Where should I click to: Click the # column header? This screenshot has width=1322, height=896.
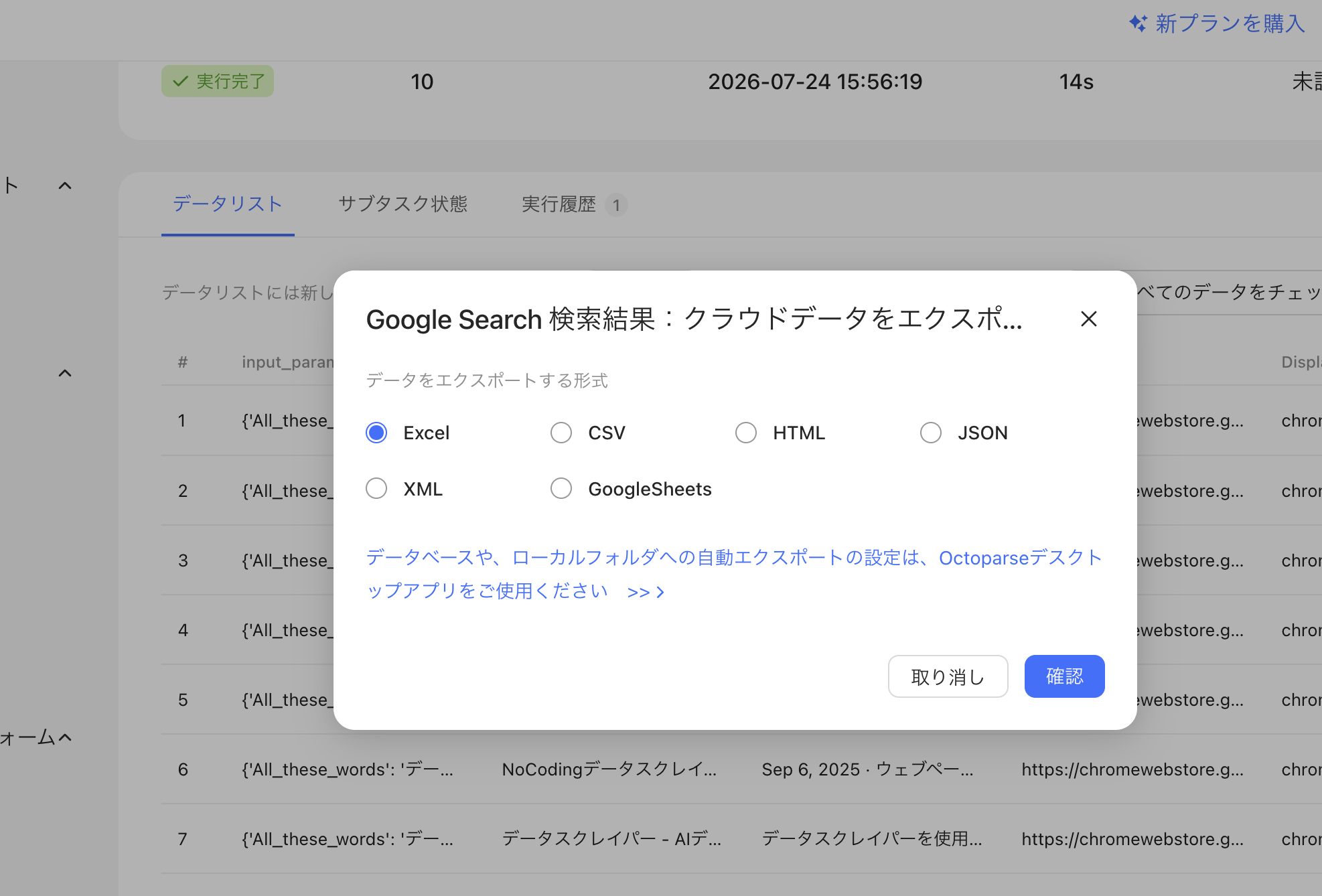(183, 362)
